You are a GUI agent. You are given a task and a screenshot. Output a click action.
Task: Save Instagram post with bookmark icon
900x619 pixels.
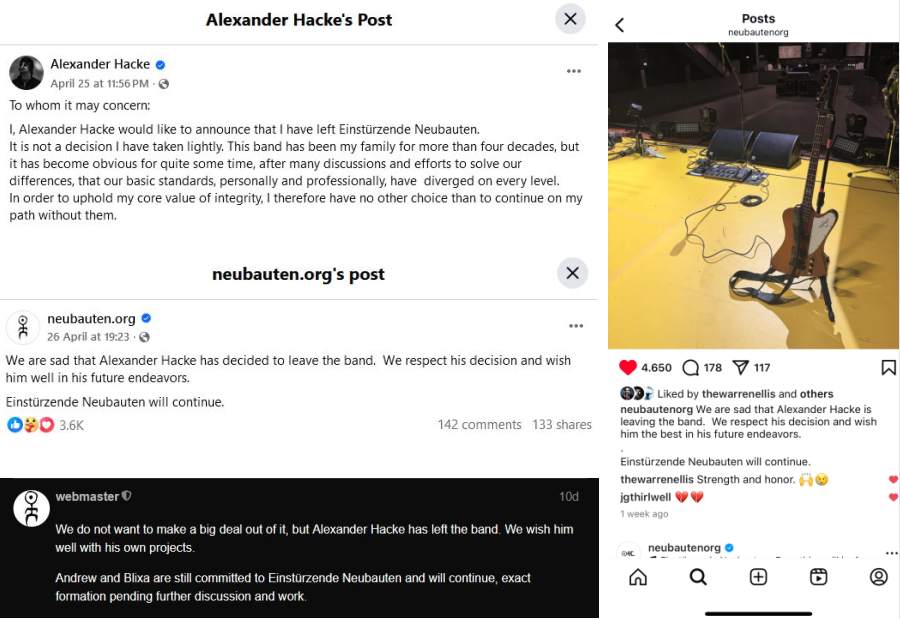888,367
